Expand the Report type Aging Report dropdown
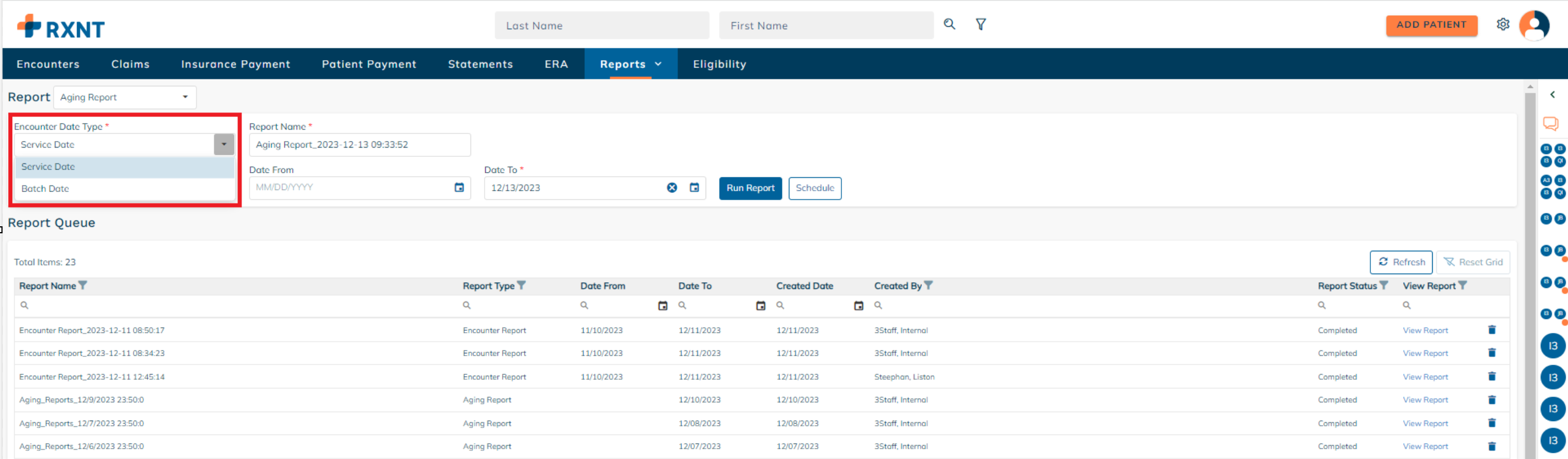The height and width of the screenshot is (459, 1568). [x=185, y=97]
